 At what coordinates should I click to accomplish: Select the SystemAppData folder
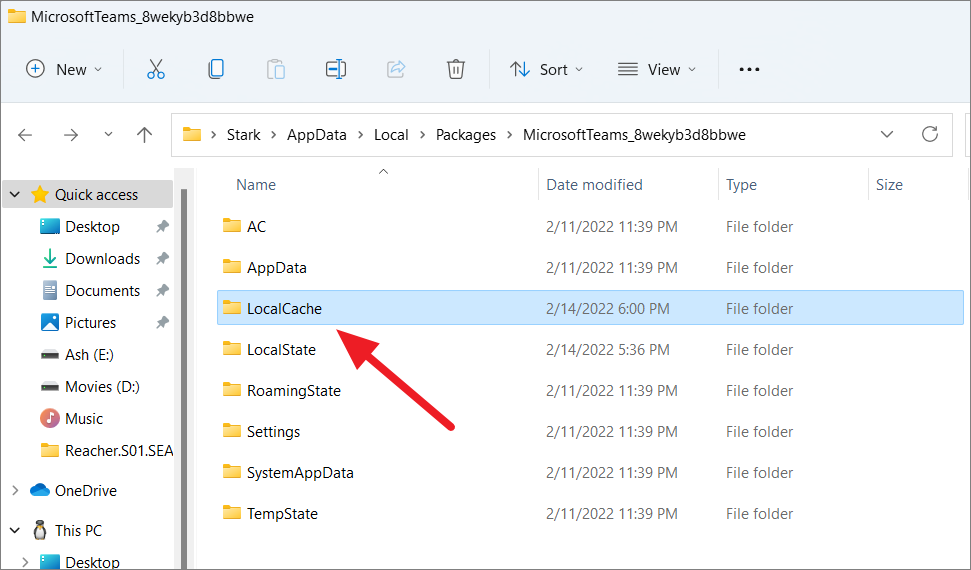(x=590, y=473)
